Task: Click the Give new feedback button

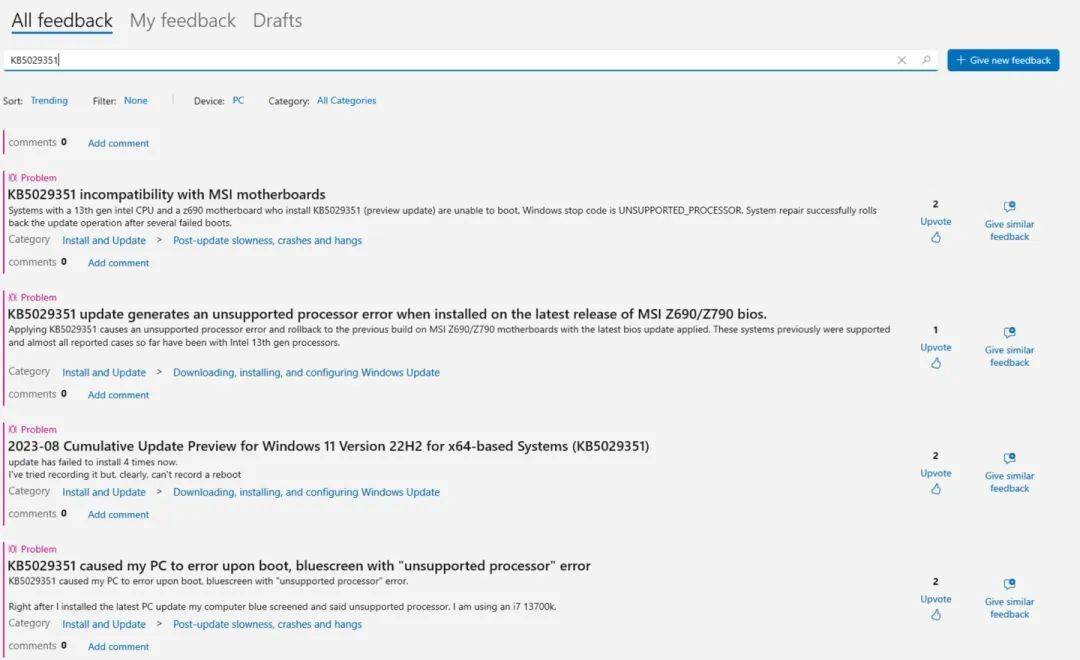Action: (x=1003, y=60)
